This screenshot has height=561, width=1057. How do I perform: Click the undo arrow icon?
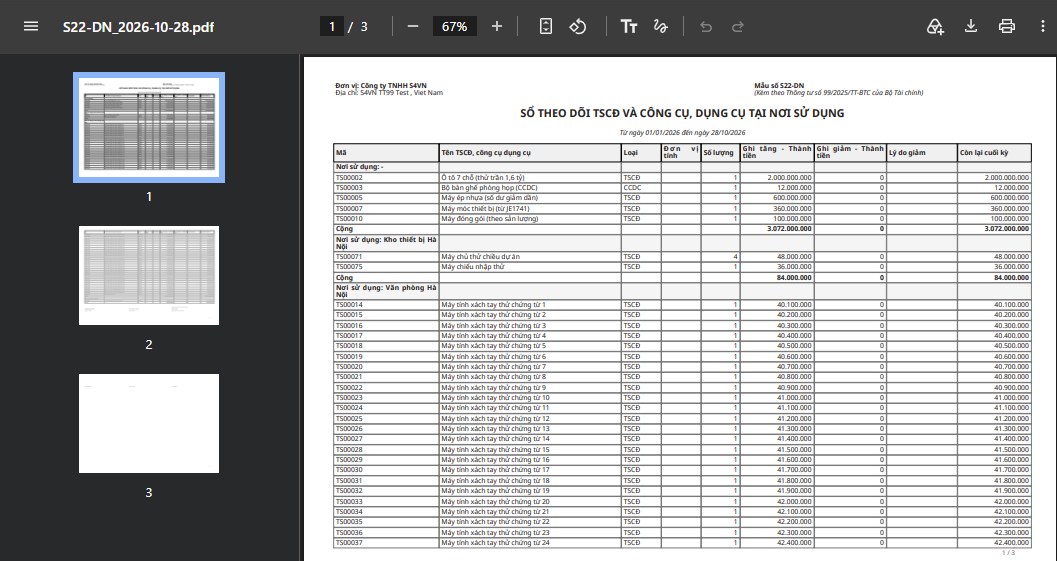click(706, 26)
